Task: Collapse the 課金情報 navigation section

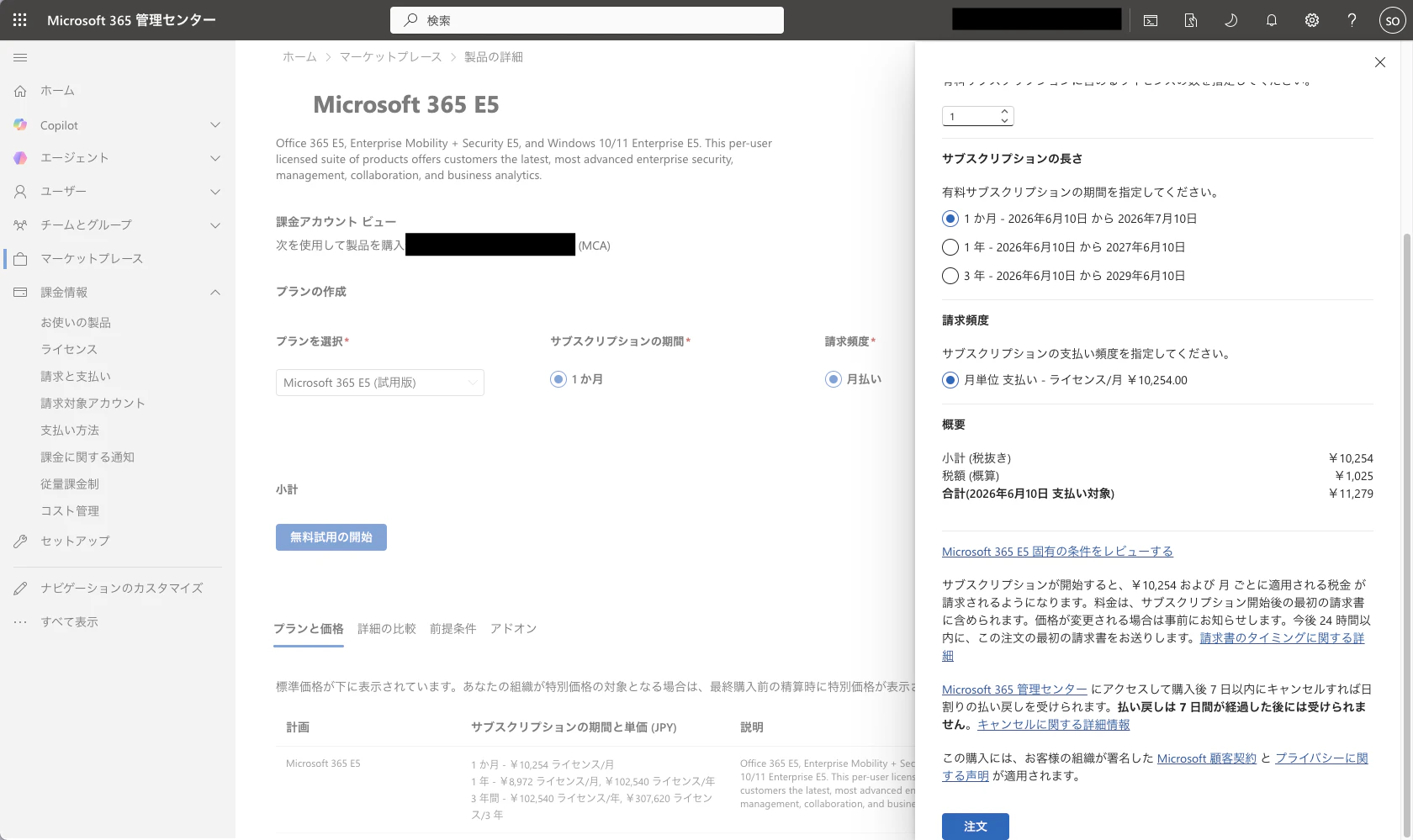Action: click(215, 293)
